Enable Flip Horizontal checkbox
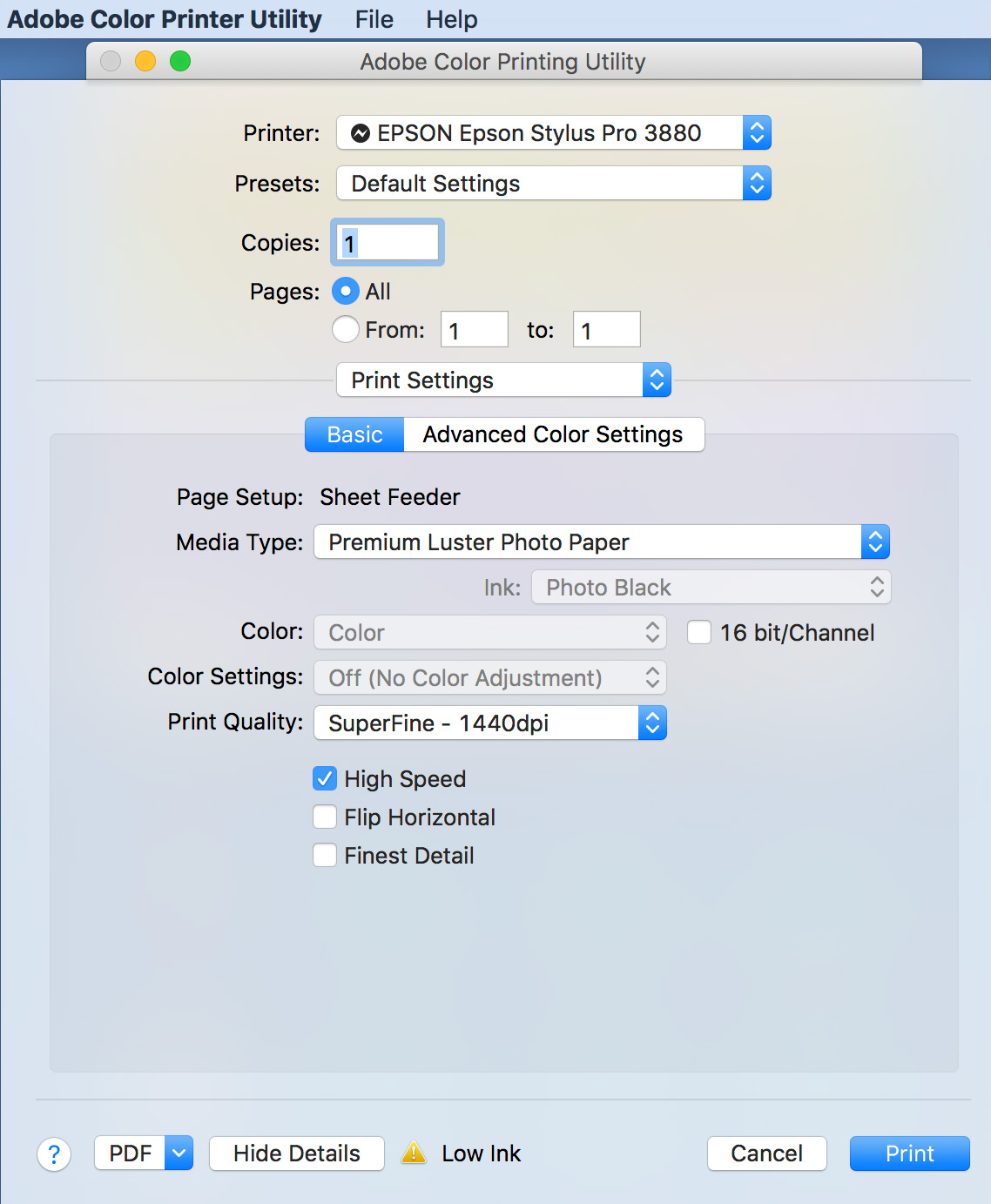The image size is (991, 1204). [x=325, y=817]
